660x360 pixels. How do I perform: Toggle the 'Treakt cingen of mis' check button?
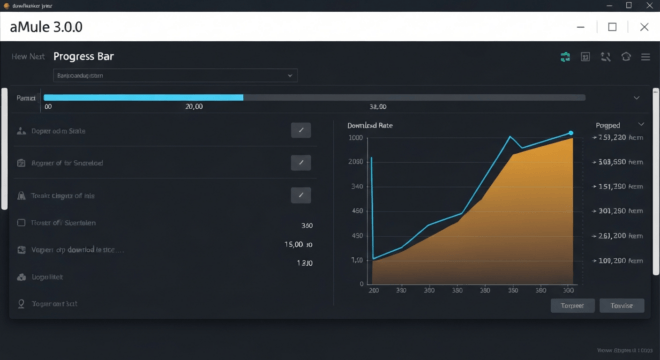[x=301, y=195]
